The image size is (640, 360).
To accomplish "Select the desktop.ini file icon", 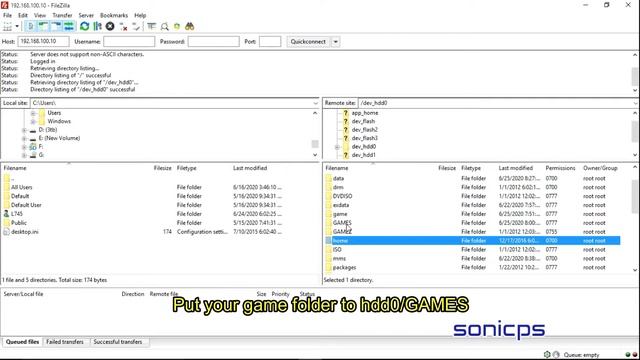I will (x=6, y=232).
